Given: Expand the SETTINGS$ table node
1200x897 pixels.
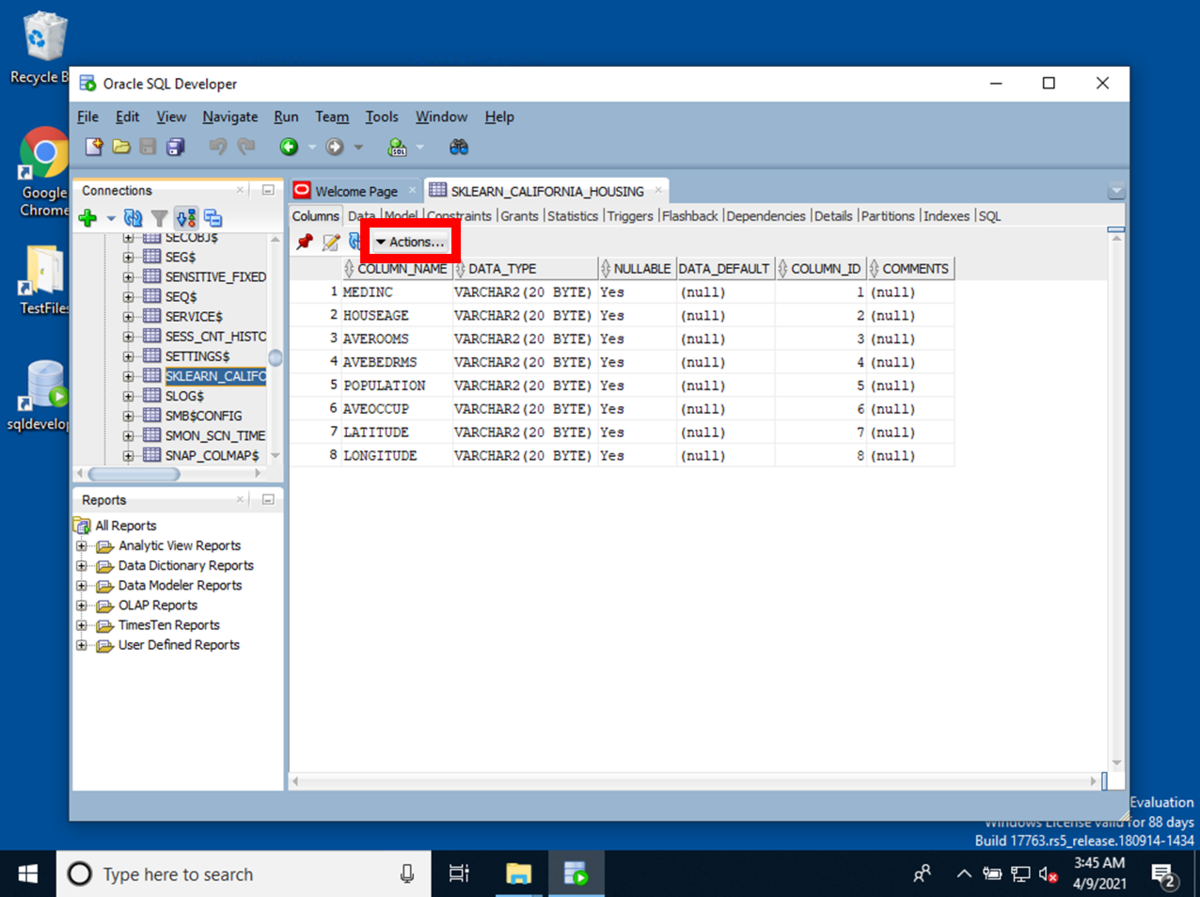Looking at the screenshot, I should pos(128,356).
